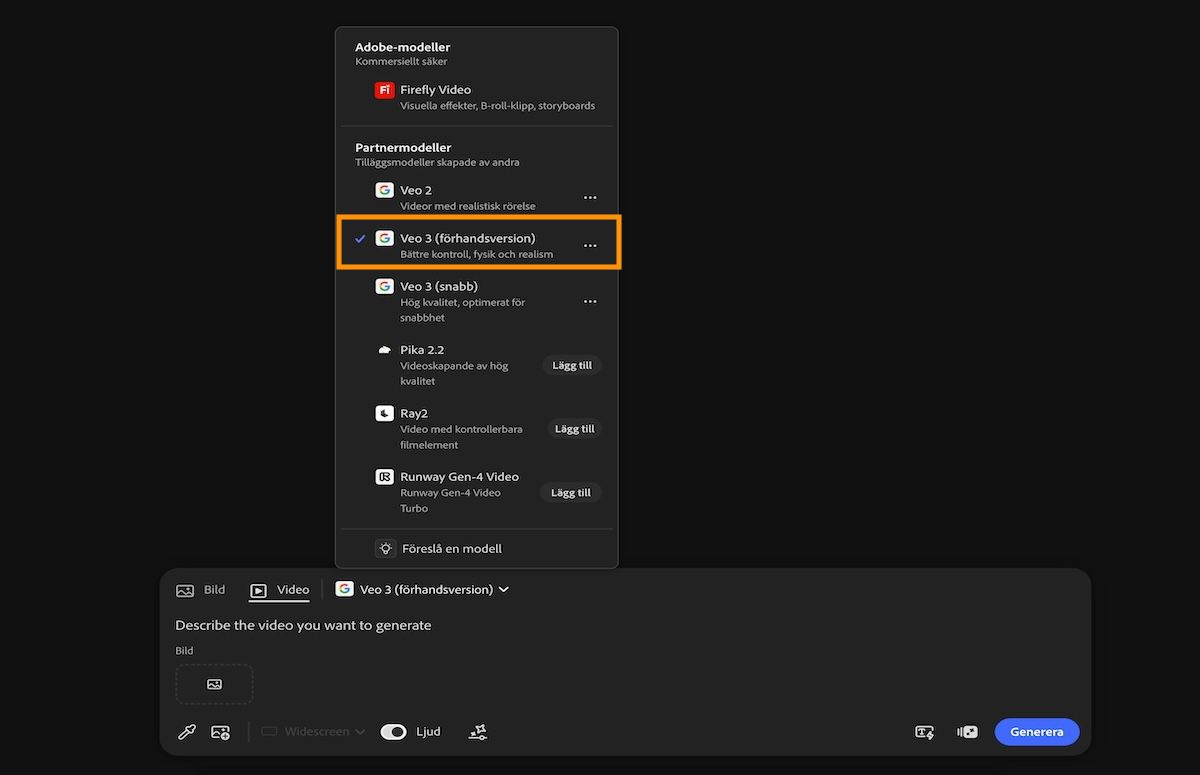Viewport: 1200px width, 775px height.
Task: Click the Adobe-modeller heading text
Action: click(403, 47)
